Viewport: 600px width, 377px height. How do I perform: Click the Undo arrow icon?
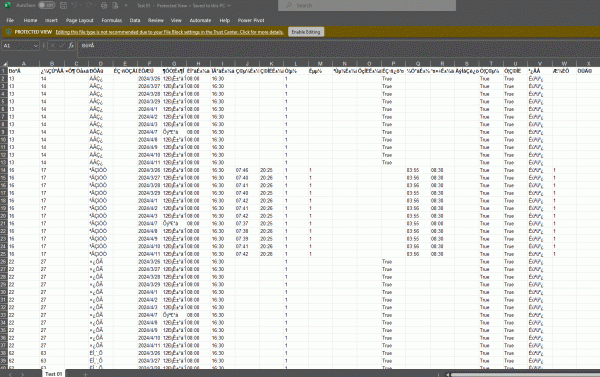(75, 5)
